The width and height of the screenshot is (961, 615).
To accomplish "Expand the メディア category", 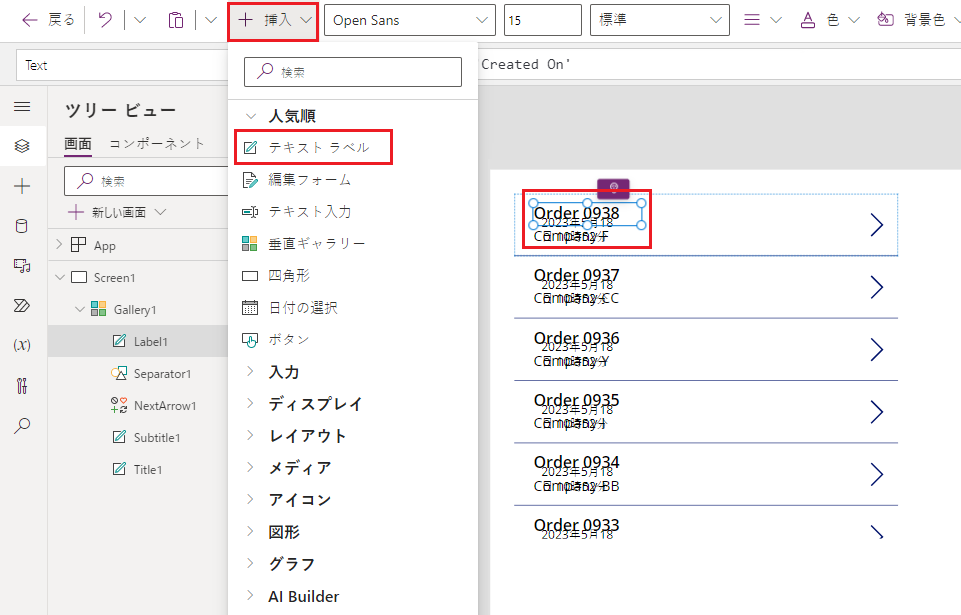I will (x=250, y=467).
